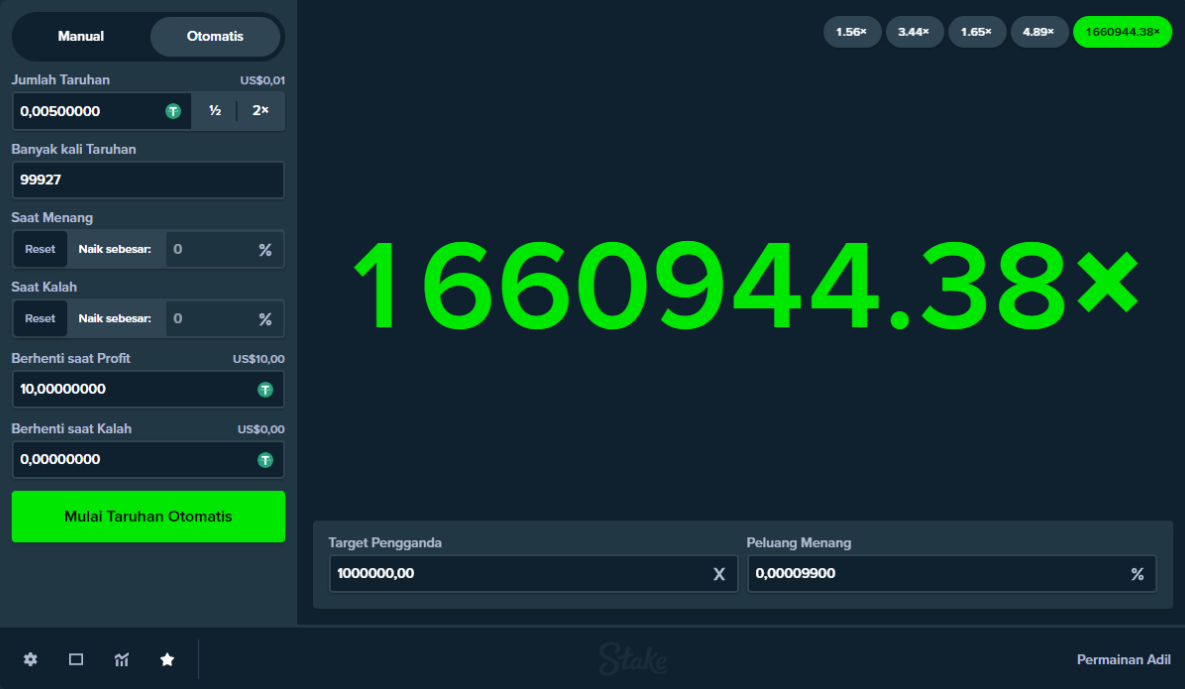Mark game as favorite with star icon
1185x689 pixels.
coord(167,660)
